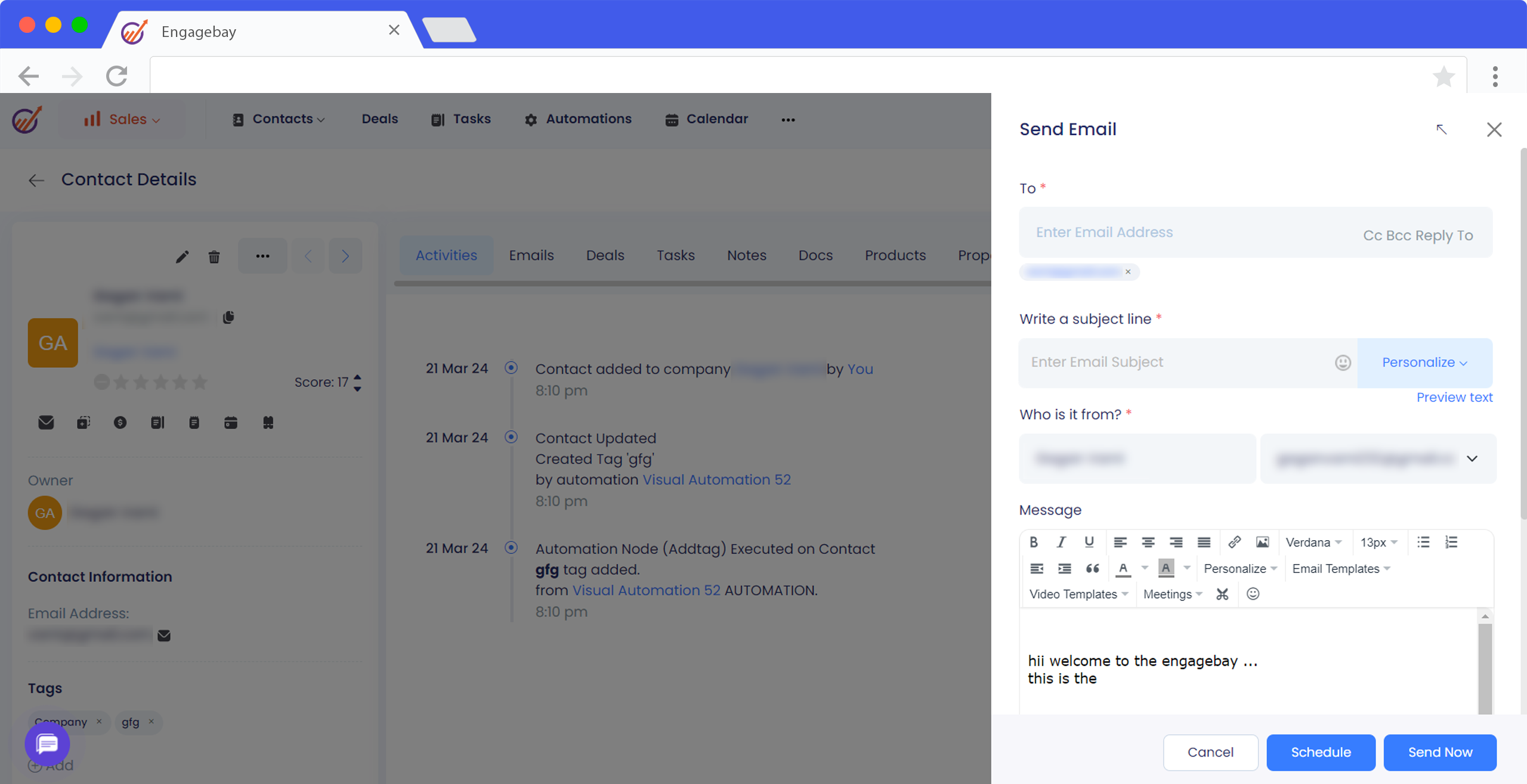Justify message text

click(1204, 542)
